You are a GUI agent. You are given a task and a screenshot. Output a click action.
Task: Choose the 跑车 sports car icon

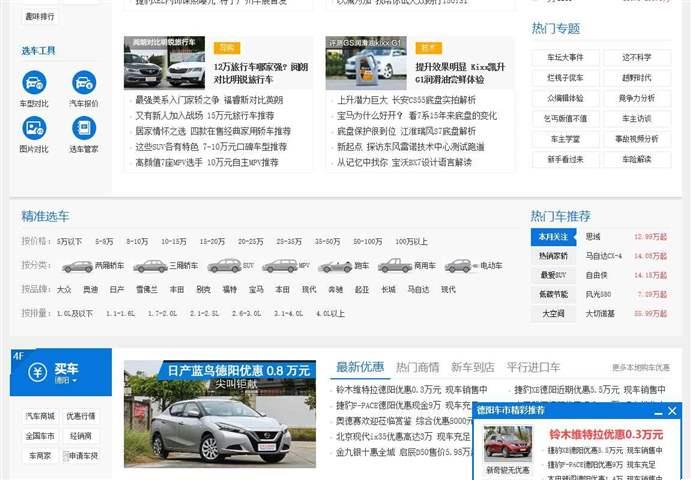[x=338, y=266]
